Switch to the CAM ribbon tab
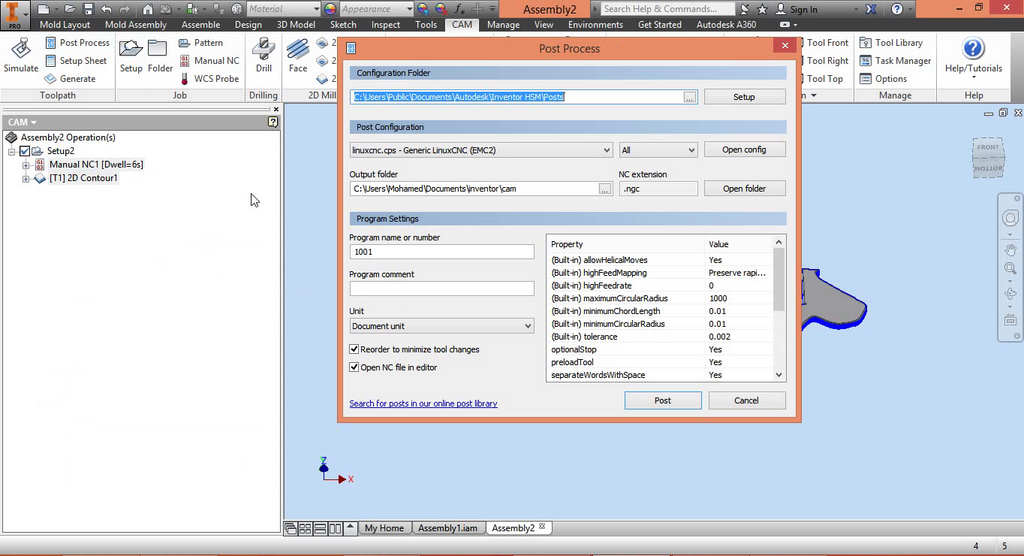The height and width of the screenshot is (556, 1024). pyautogui.click(x=462, y=24)
